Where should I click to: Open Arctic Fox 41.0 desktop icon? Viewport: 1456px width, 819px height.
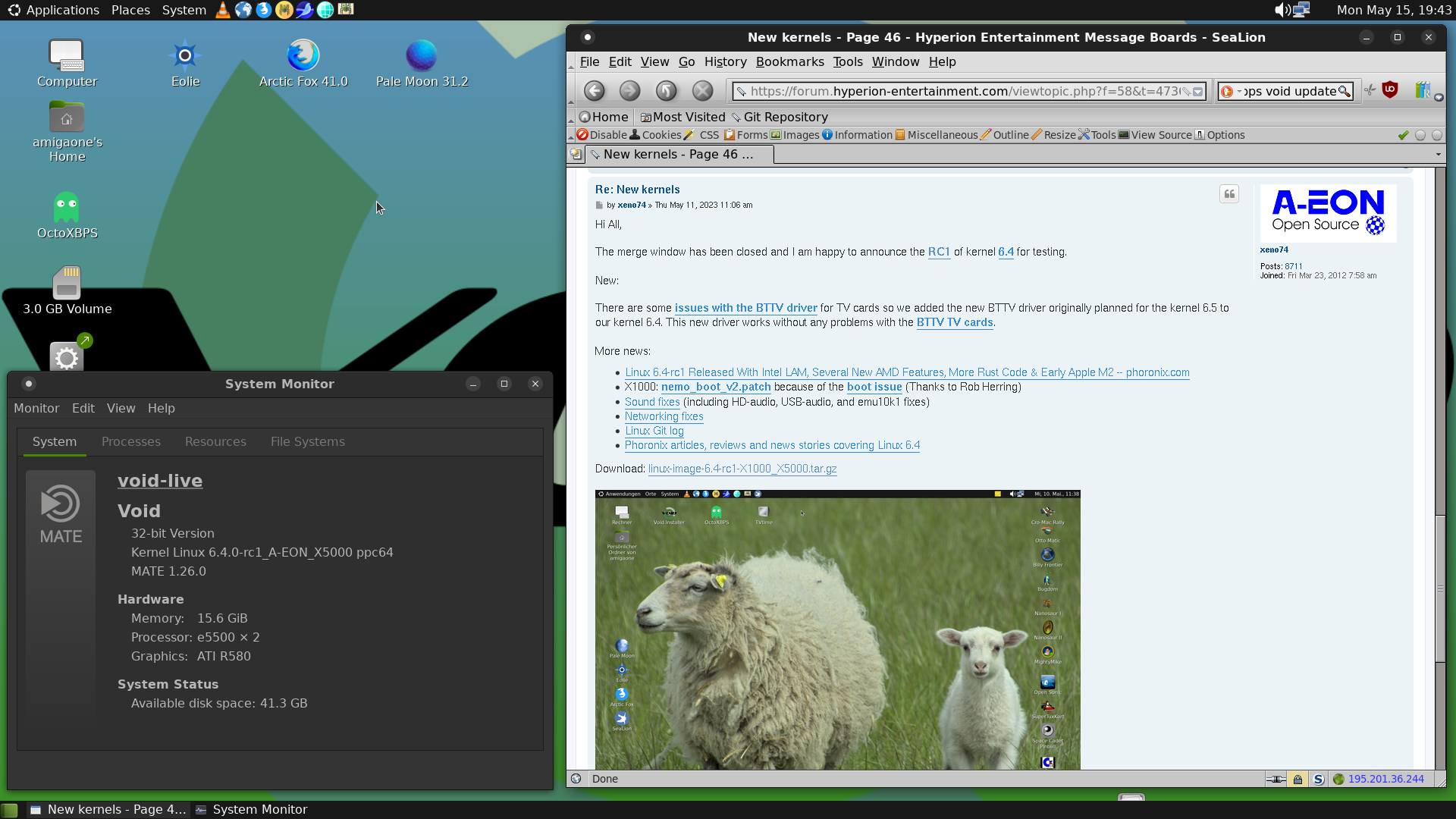tap(303, 63)
